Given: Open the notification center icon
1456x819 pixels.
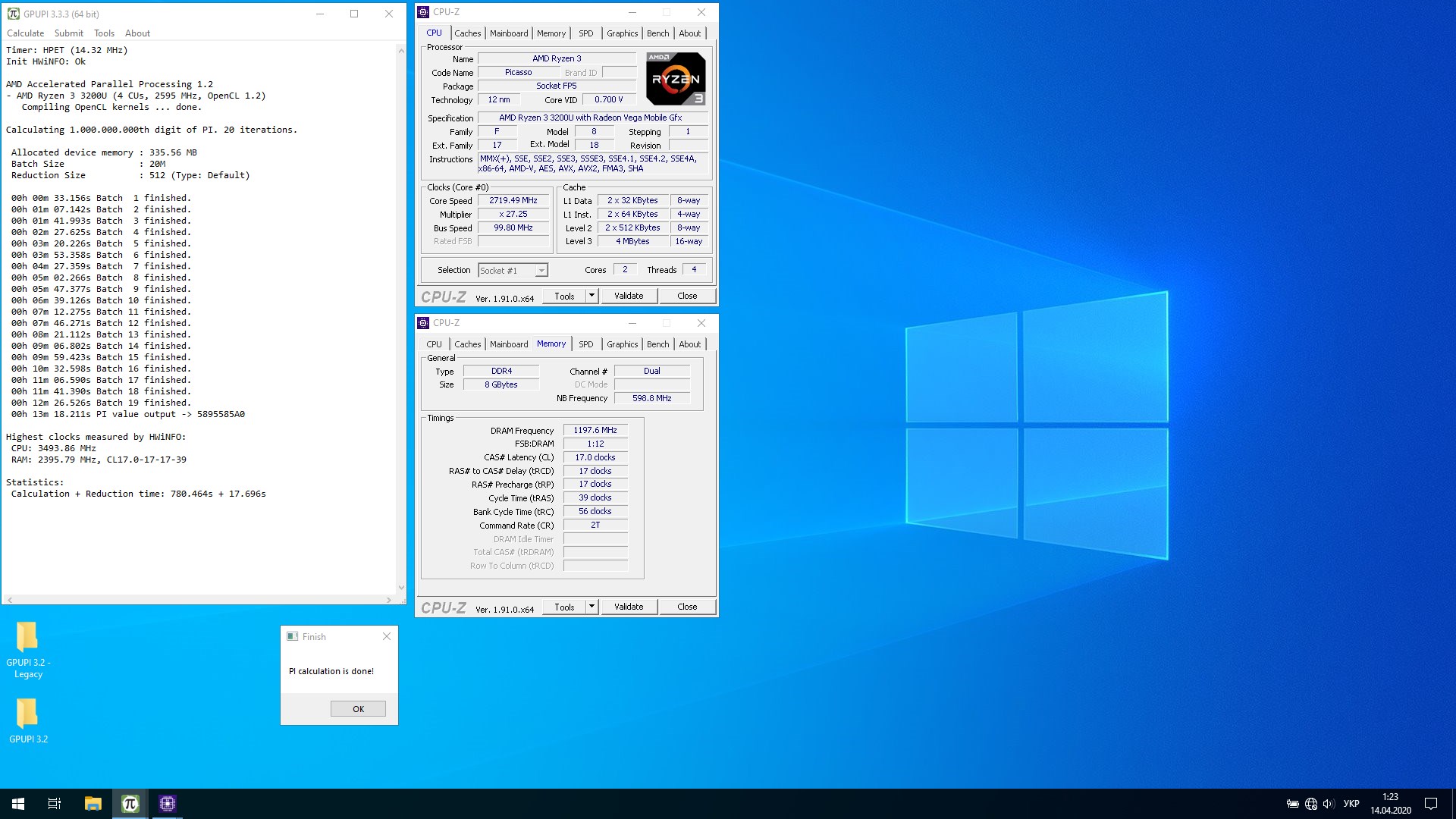Looking at the screenshot, I should pyautogui.click(x=1431, y=804).
